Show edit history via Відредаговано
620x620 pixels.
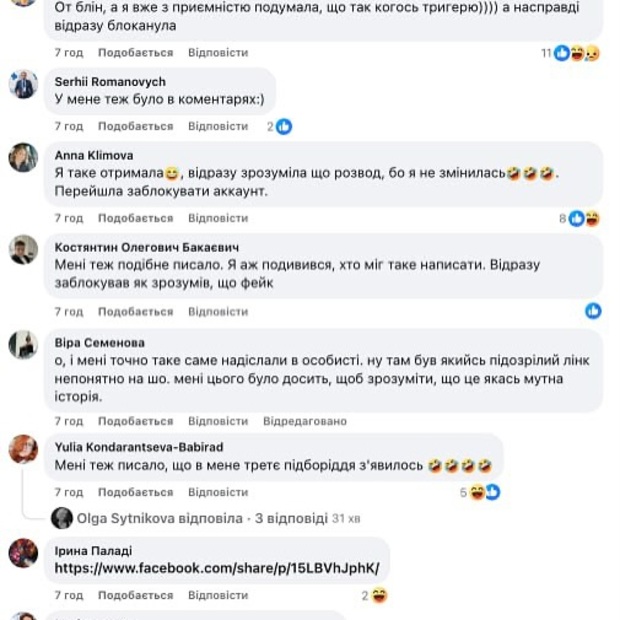(305, 421)
